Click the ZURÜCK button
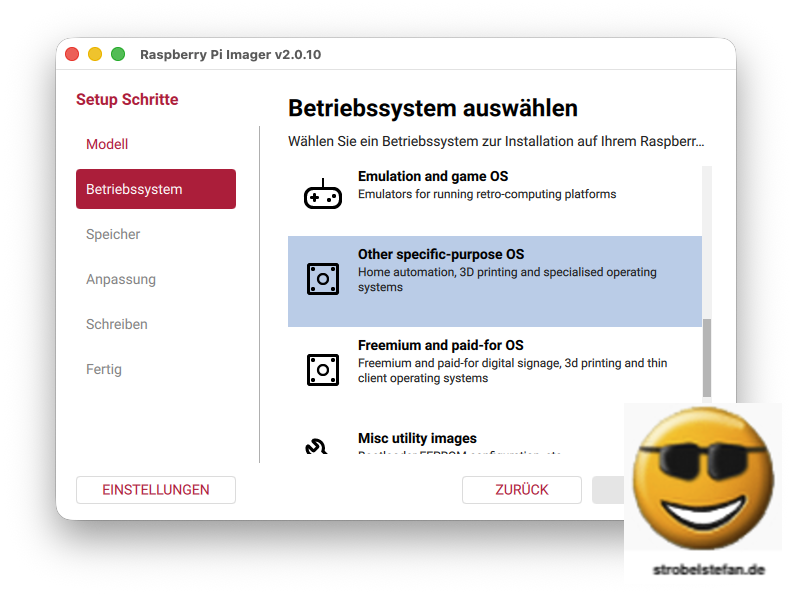This screenshot has width=792, height=594. tap(521, 489)
